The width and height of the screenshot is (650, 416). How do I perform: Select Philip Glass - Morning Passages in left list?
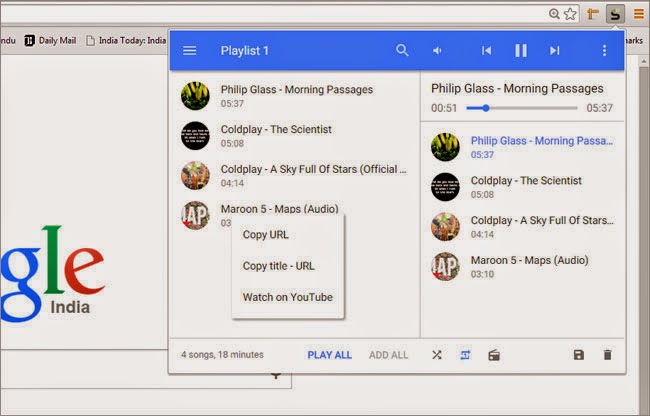tap(295, 96)
